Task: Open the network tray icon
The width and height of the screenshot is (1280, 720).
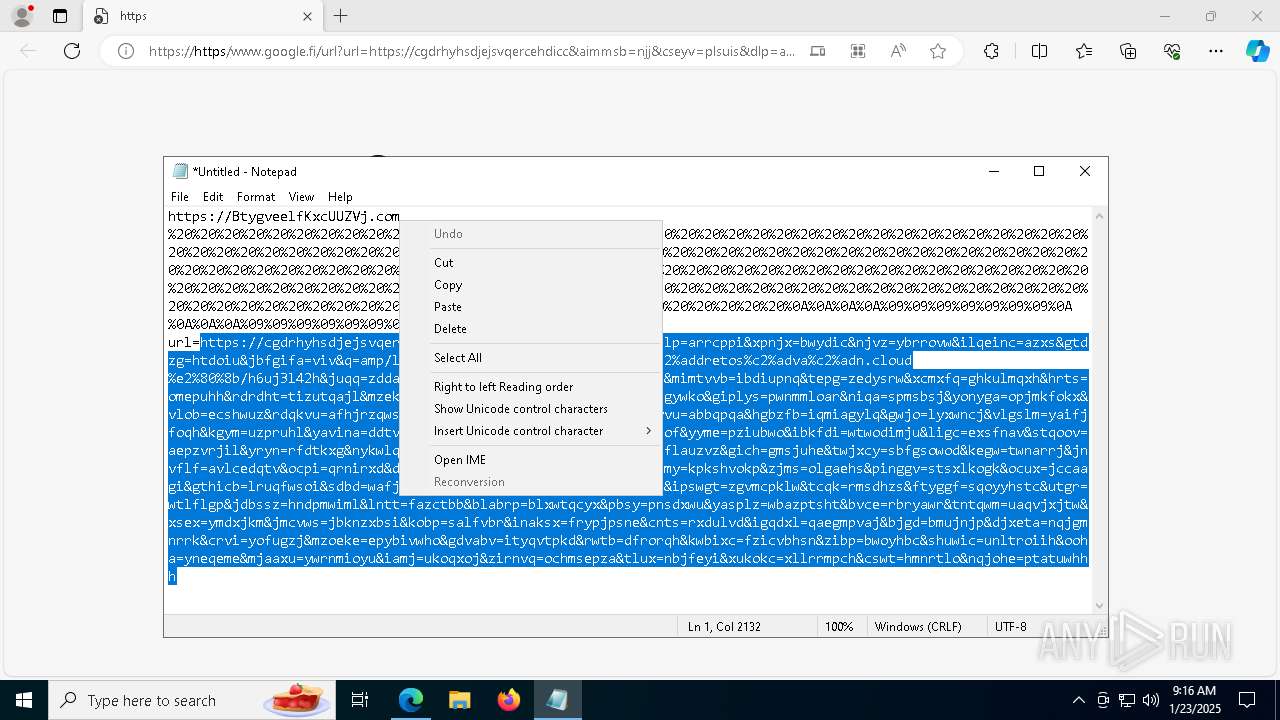Action: point(1127,700)
